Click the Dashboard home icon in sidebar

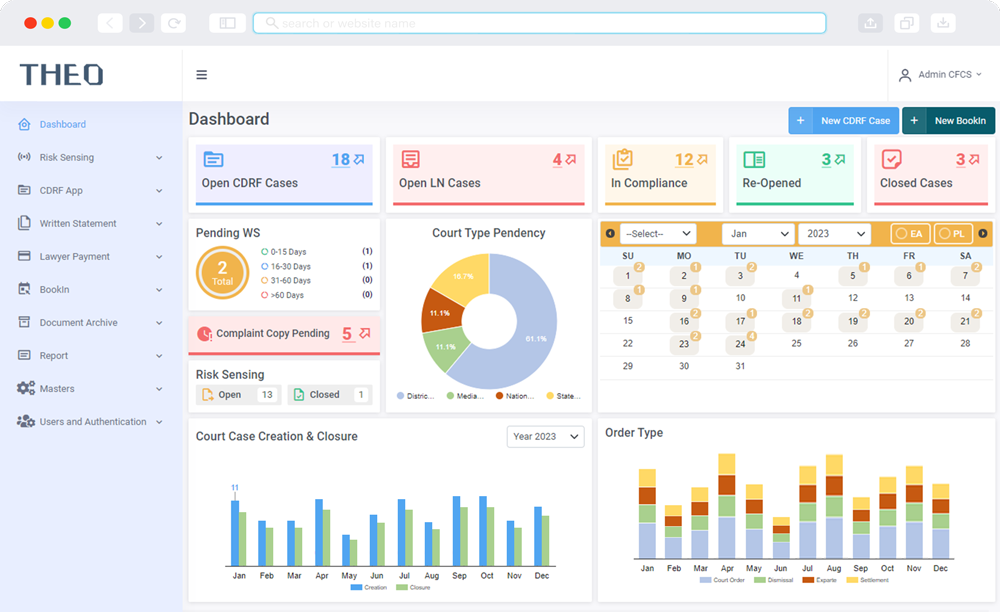[x=24, y=124]
